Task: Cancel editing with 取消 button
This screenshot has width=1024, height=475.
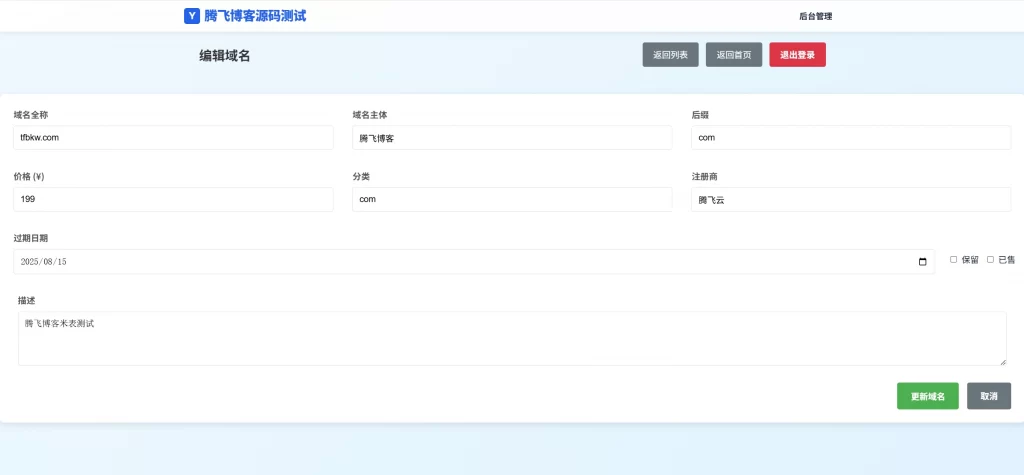Action: [989, 396]
